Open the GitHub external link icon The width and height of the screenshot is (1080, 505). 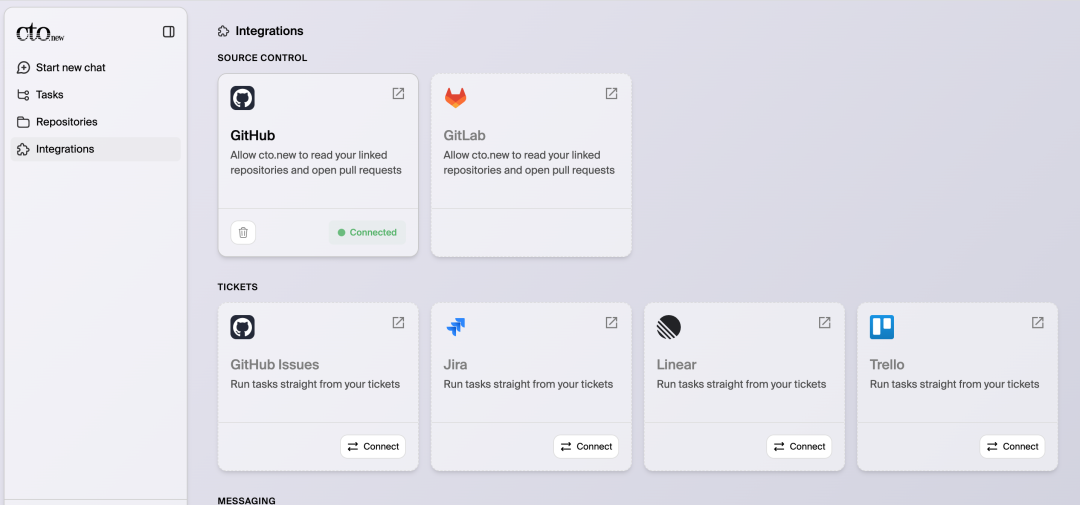coord(398,94)
